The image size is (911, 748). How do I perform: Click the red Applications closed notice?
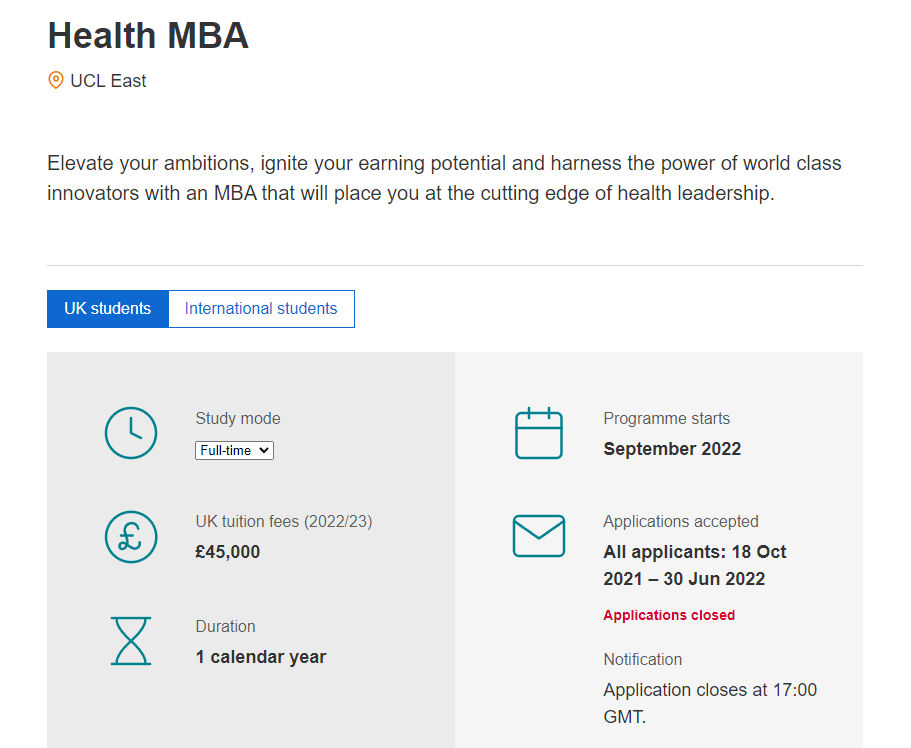coord(669,615)
